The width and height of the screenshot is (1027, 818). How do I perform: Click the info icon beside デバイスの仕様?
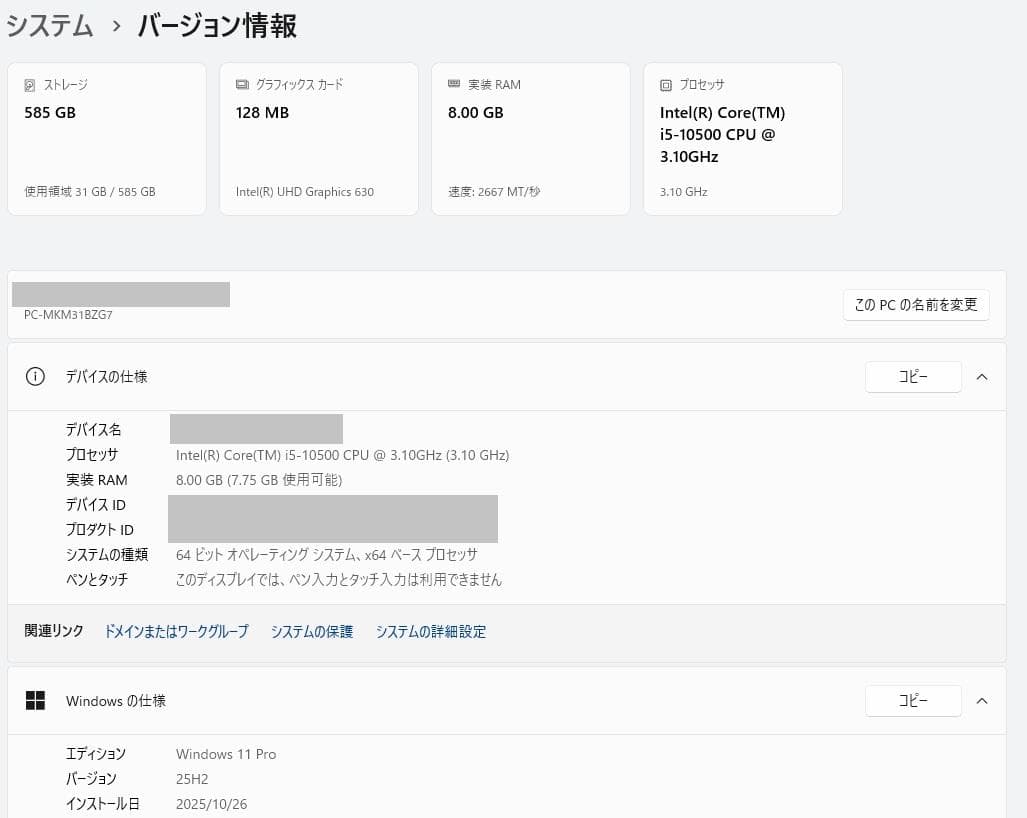point(35,377)
